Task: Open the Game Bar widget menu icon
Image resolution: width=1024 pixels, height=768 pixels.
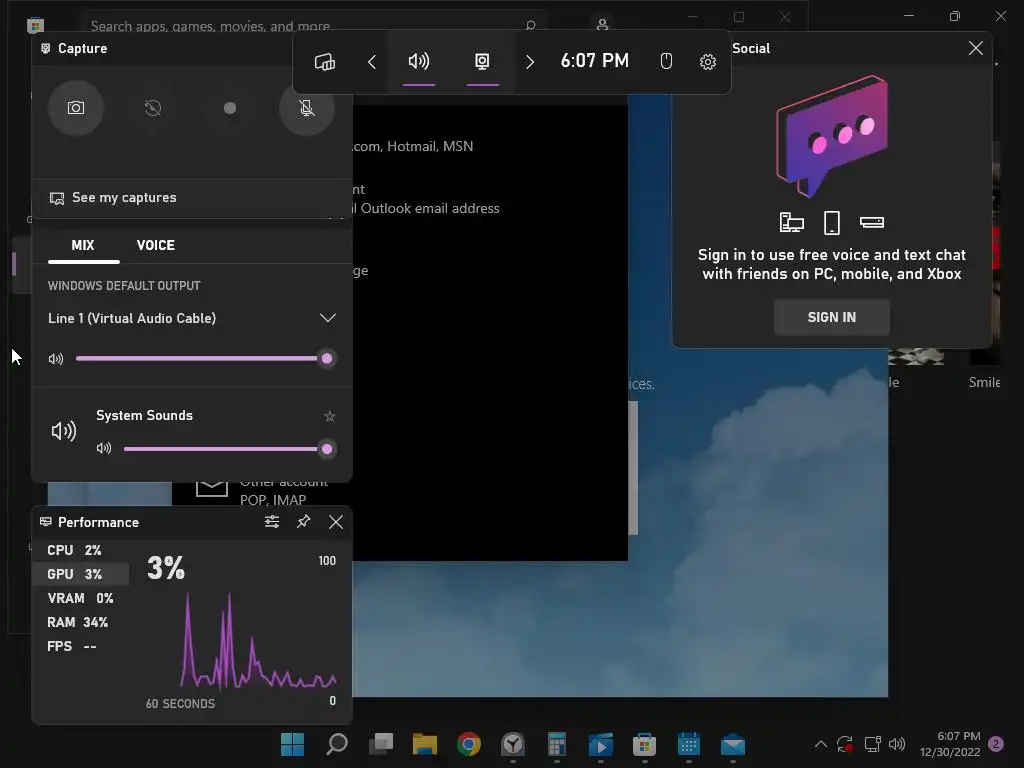Action: [x=325, y=62]
